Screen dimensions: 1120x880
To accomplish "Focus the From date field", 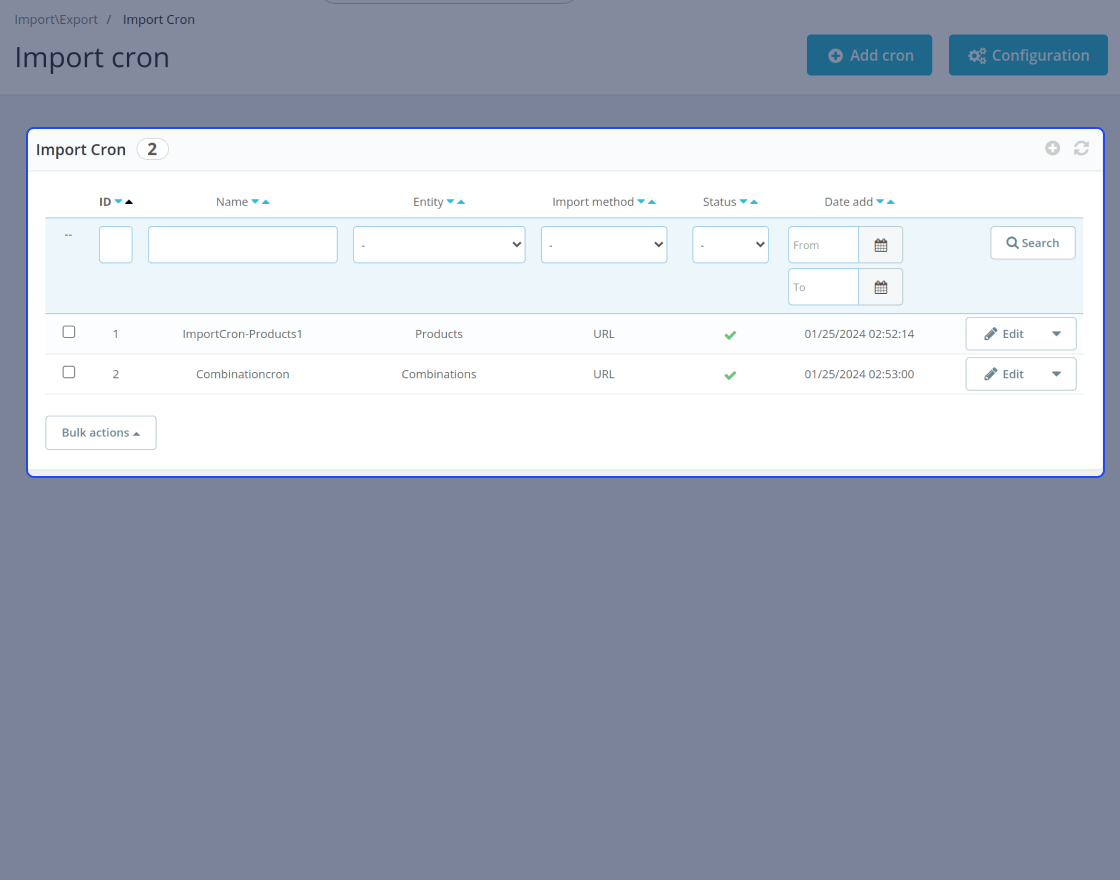I will 824,245.
